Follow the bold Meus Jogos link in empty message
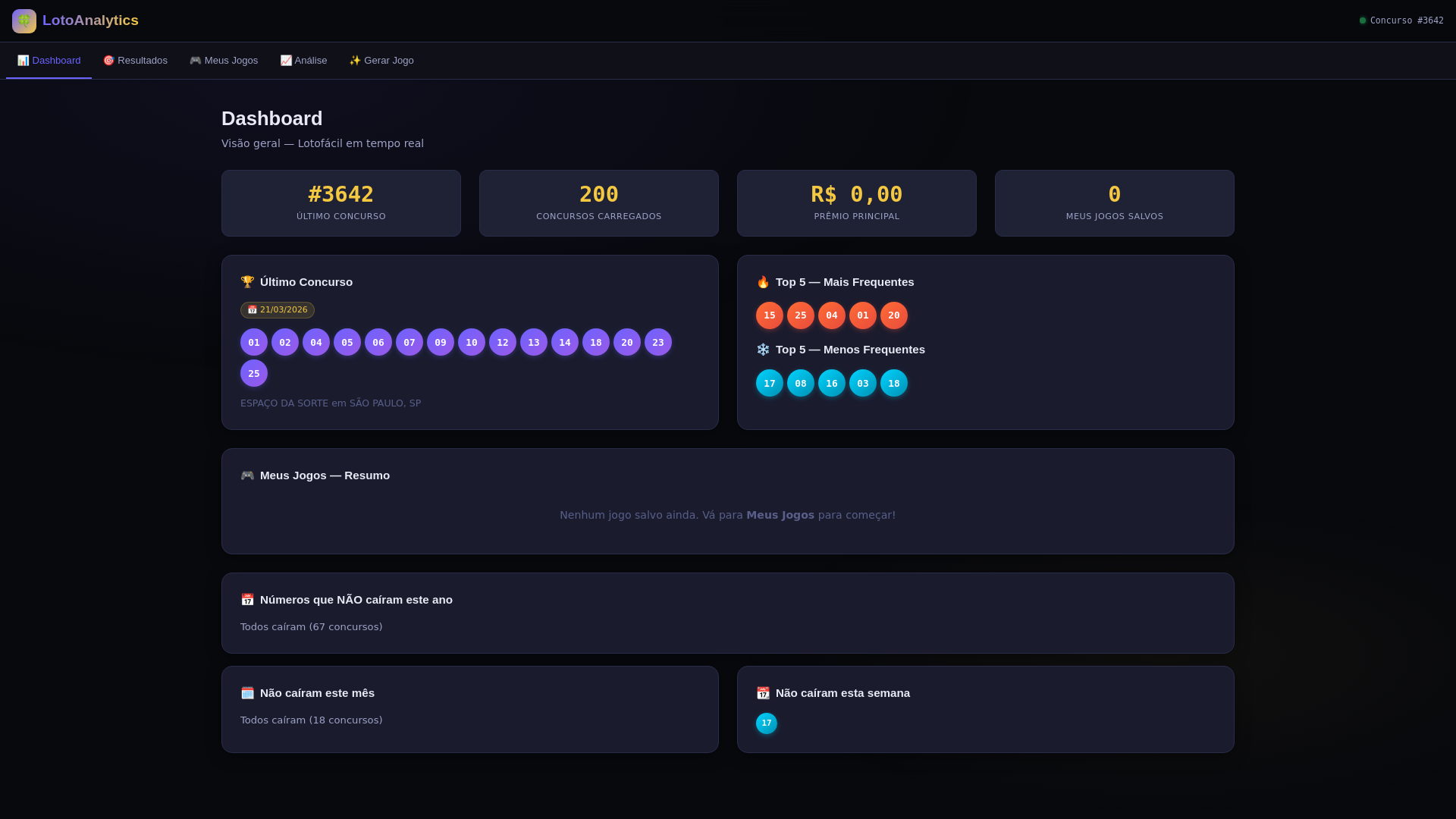1456x819 pixels. coord(780,515)
